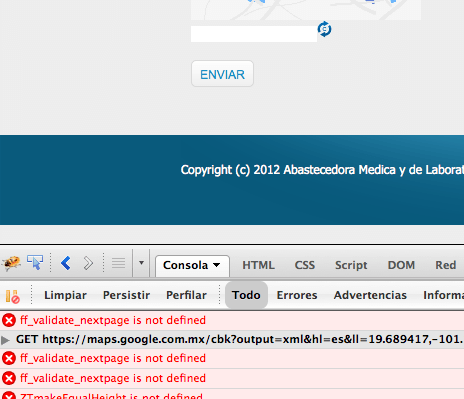Click the third ff_validate_nextpage error icon
Viewport: 464px width, 399px height.
click(9, 378)
